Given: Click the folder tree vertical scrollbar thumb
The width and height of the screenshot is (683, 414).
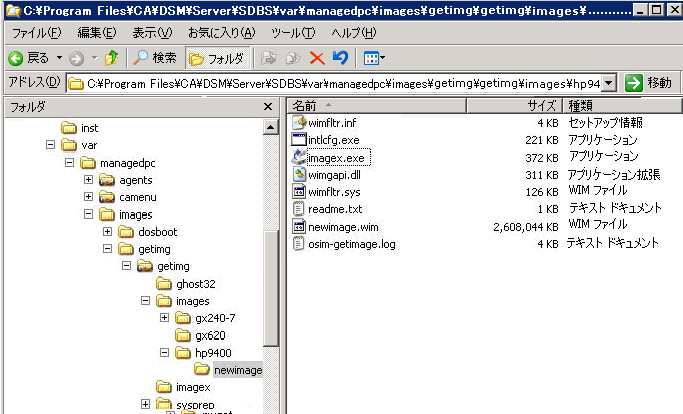Looking at the screenshot, I should point(270,288).
